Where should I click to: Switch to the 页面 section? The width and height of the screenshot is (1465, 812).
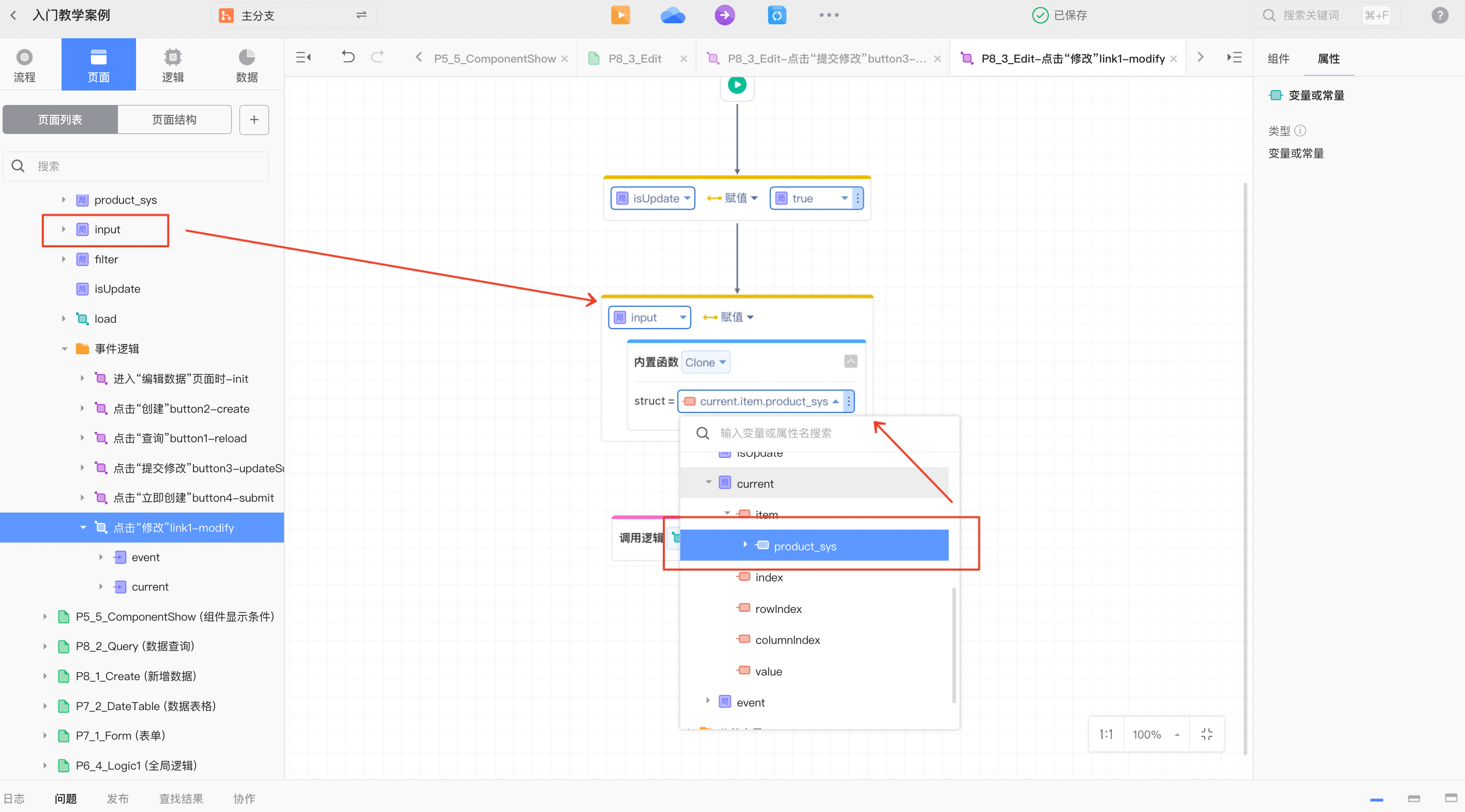pyautogui.click(x=98, y=65)
